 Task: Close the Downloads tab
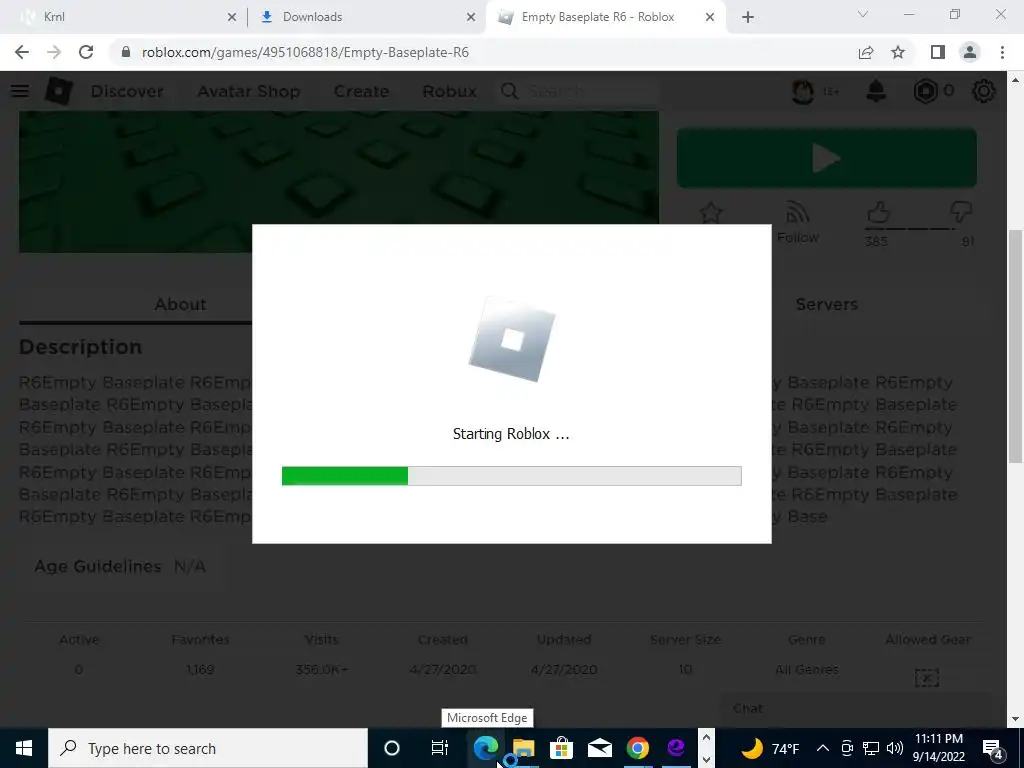(x=471, y=18)
